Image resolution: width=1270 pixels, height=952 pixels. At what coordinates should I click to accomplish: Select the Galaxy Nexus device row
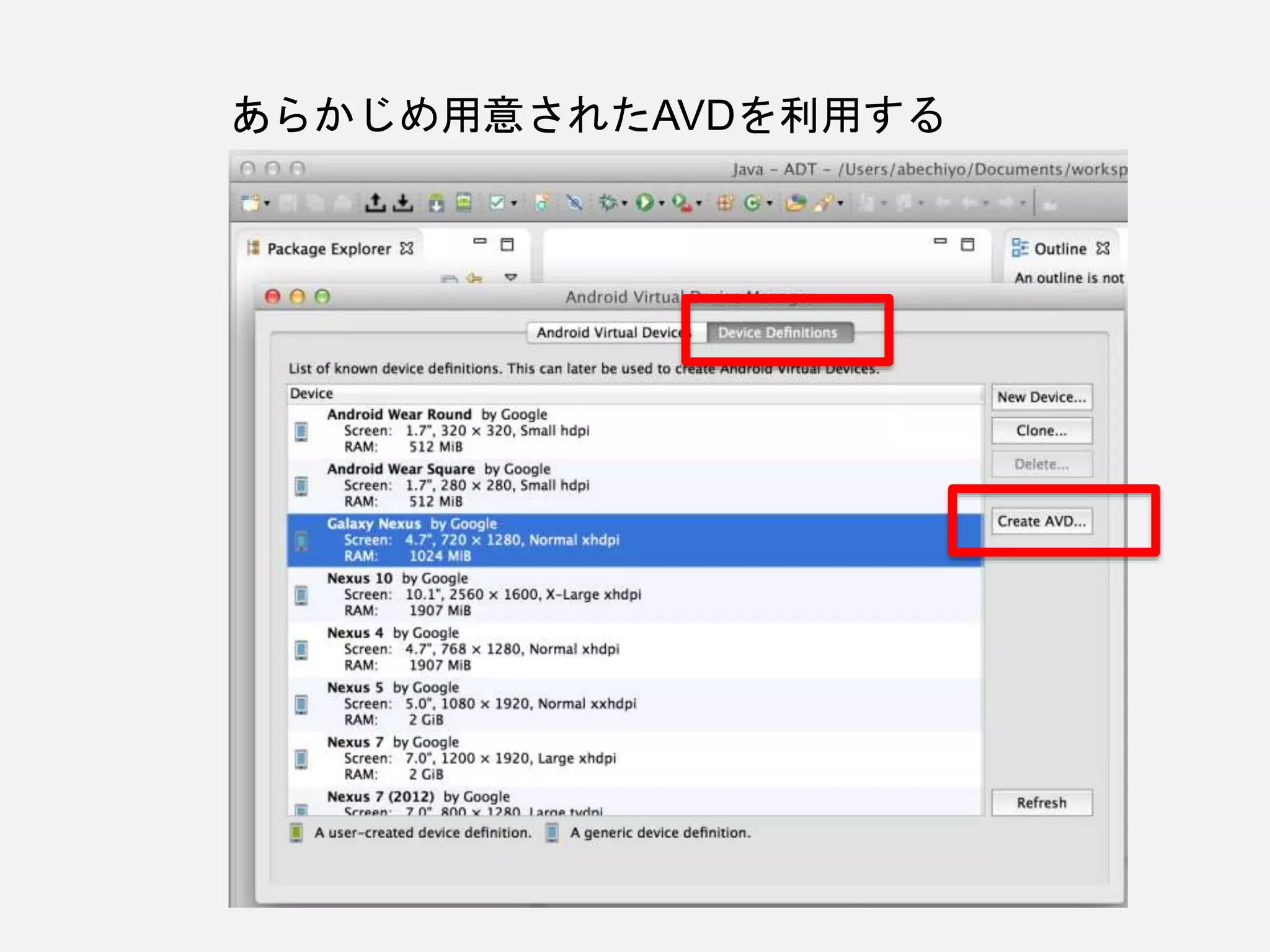(636, 540)
